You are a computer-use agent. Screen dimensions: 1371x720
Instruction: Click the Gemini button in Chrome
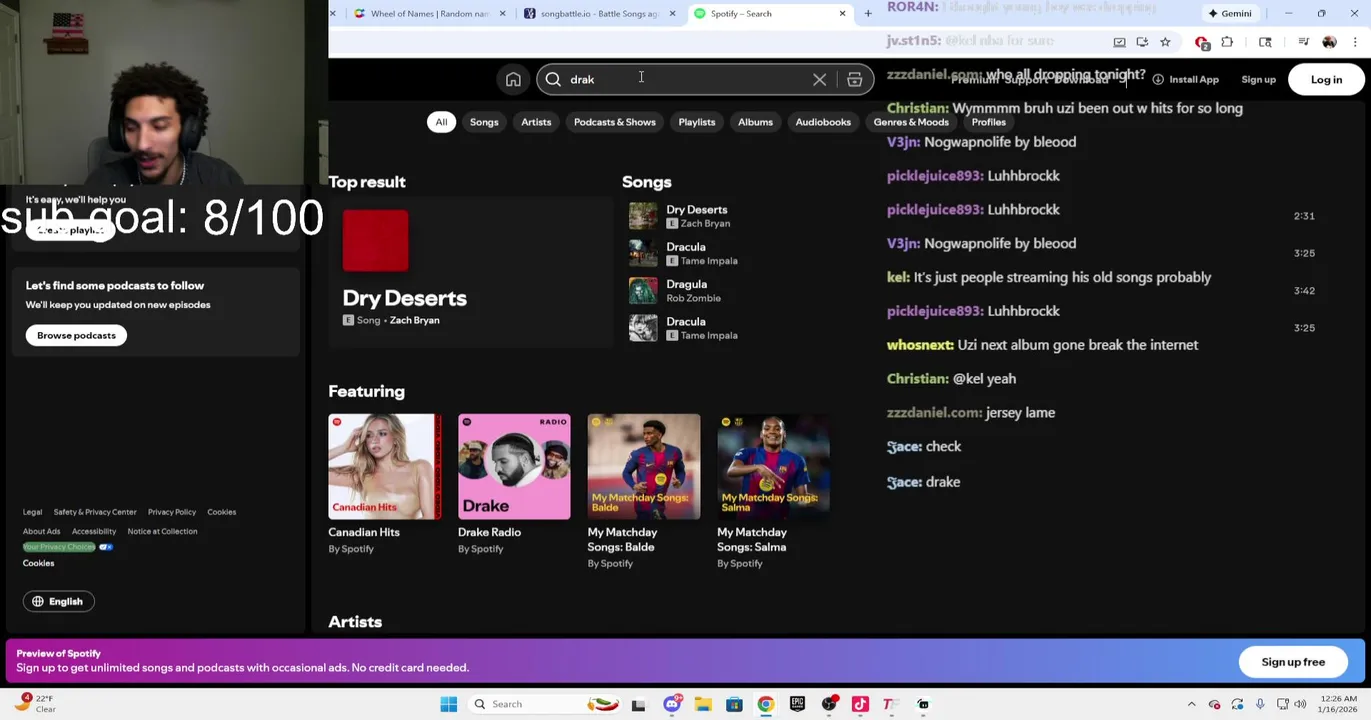pos(1229,14)
